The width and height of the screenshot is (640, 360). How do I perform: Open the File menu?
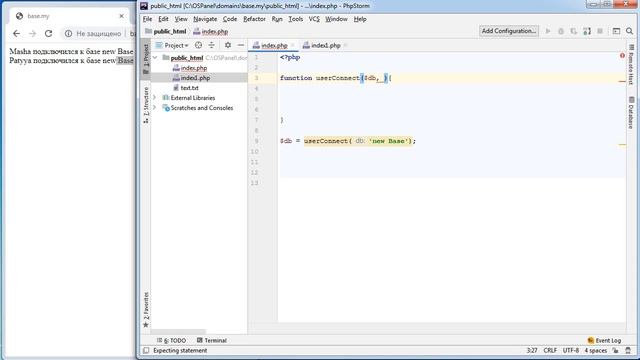tap(147, 19)
